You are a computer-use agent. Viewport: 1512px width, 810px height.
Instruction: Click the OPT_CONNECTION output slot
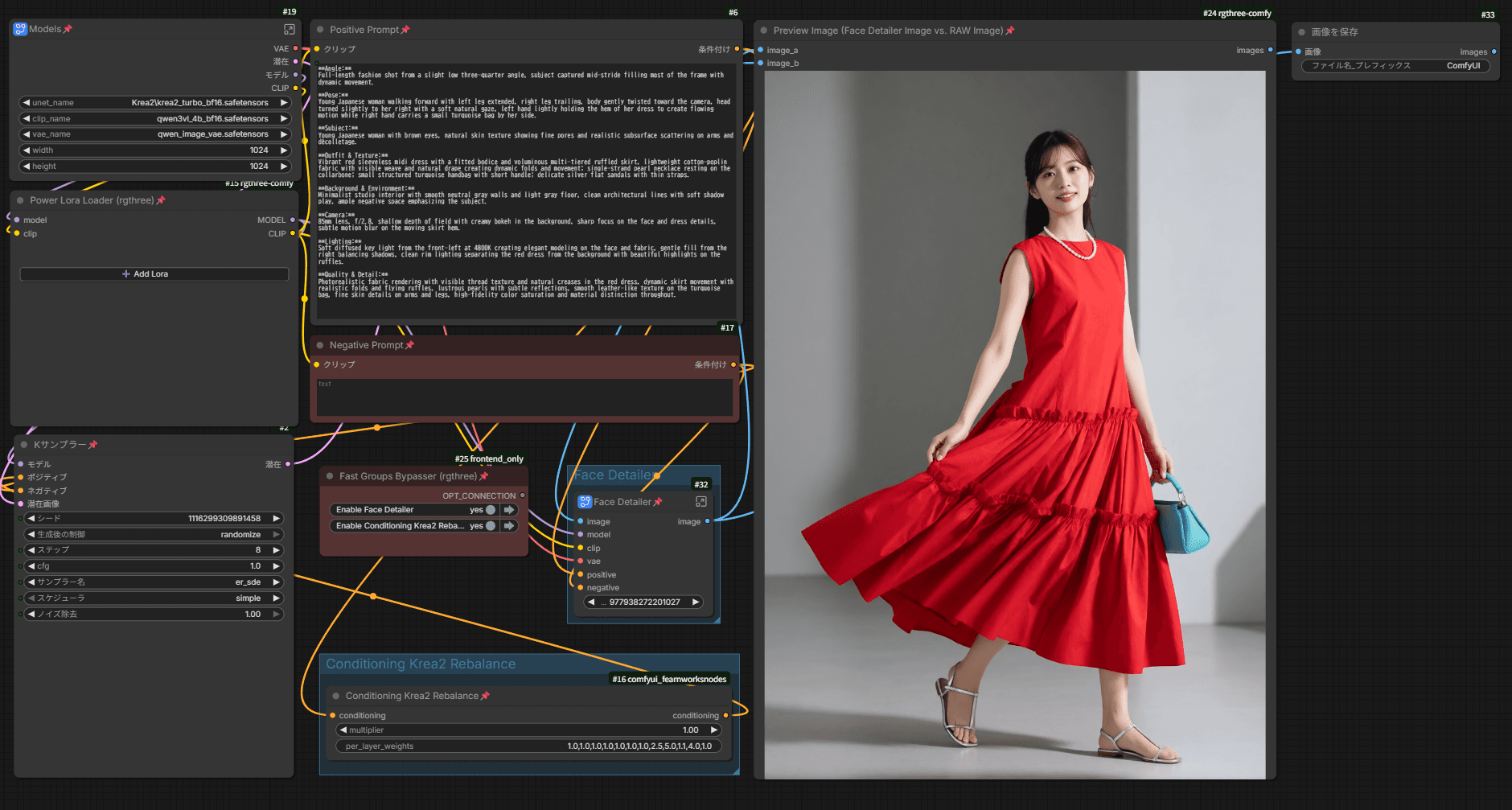523,495
